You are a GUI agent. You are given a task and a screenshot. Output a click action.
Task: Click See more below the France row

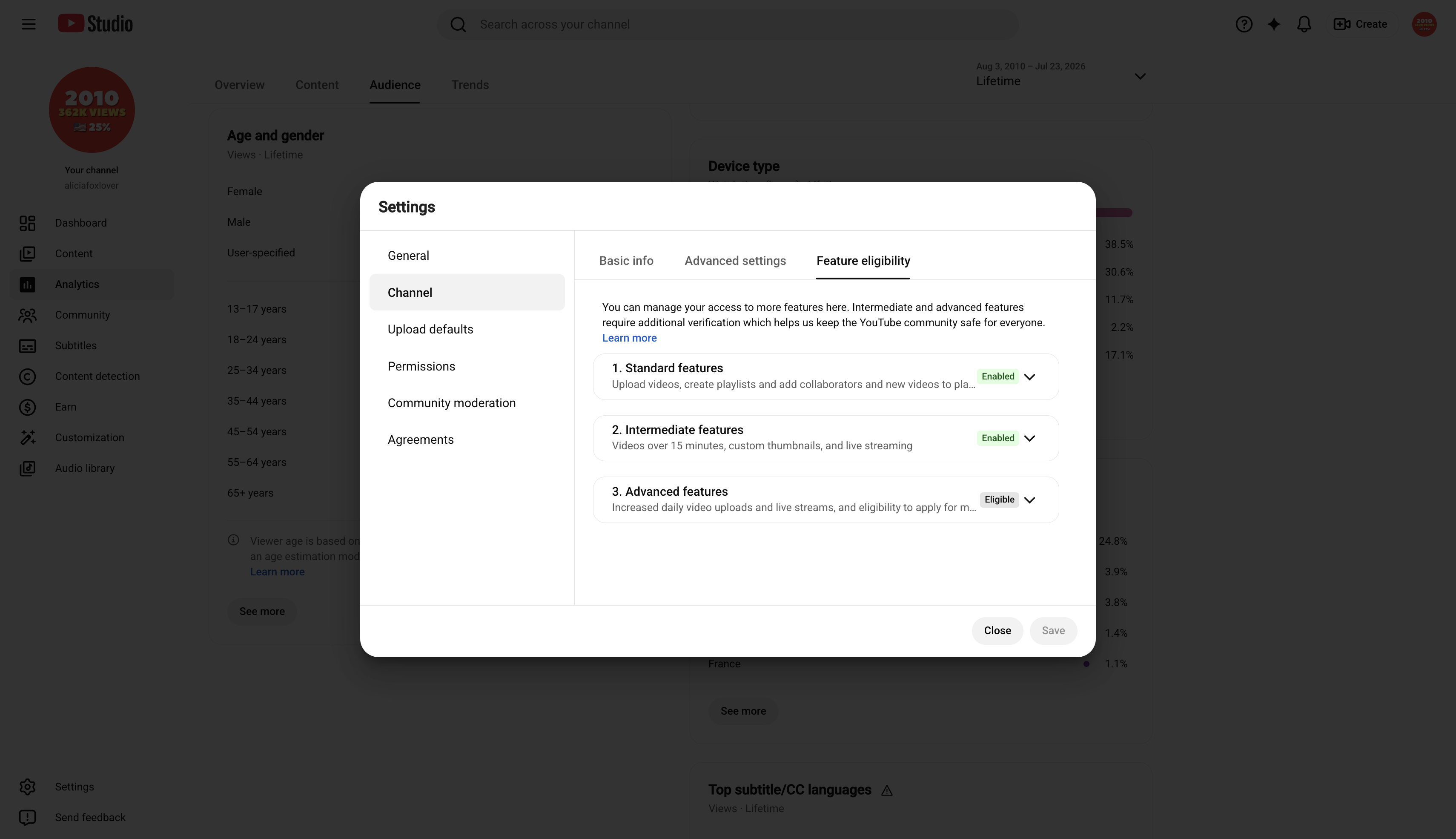tap(743, 711)
